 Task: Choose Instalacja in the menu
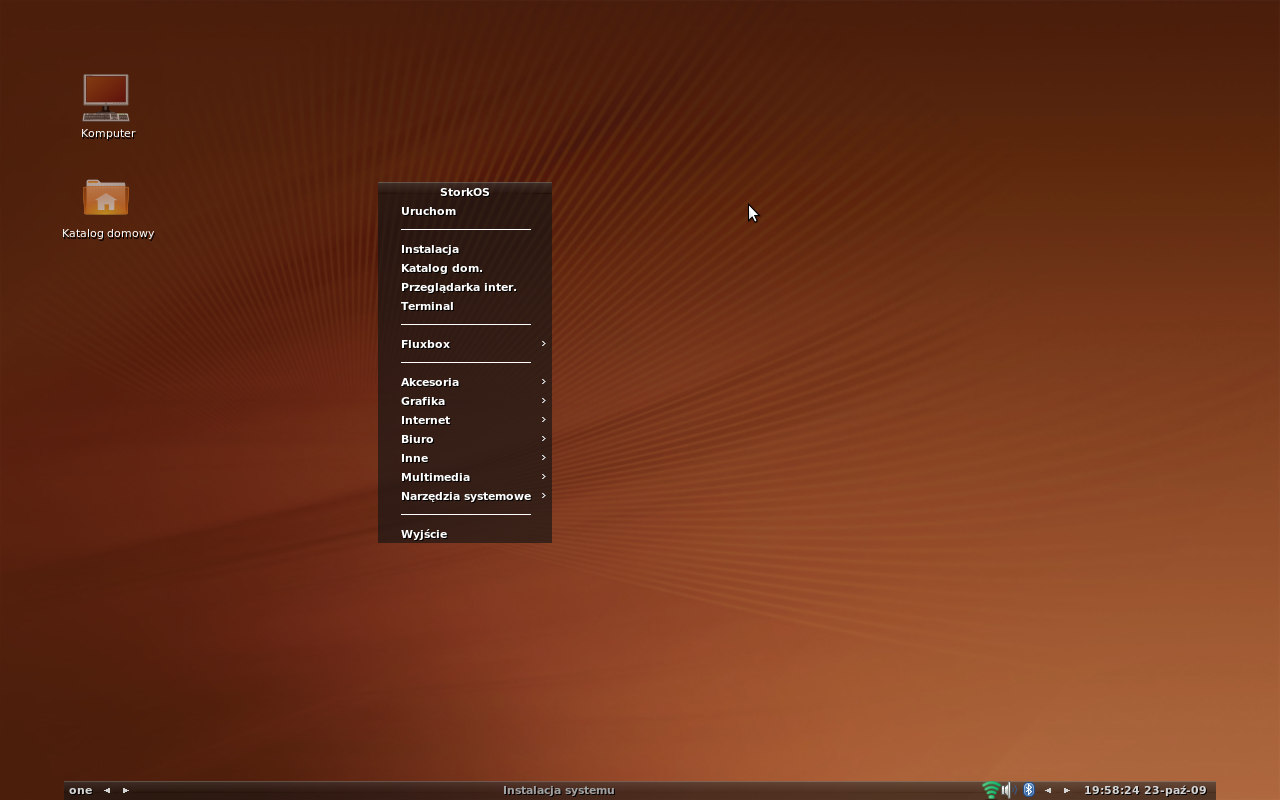click(x=430, y=249)
